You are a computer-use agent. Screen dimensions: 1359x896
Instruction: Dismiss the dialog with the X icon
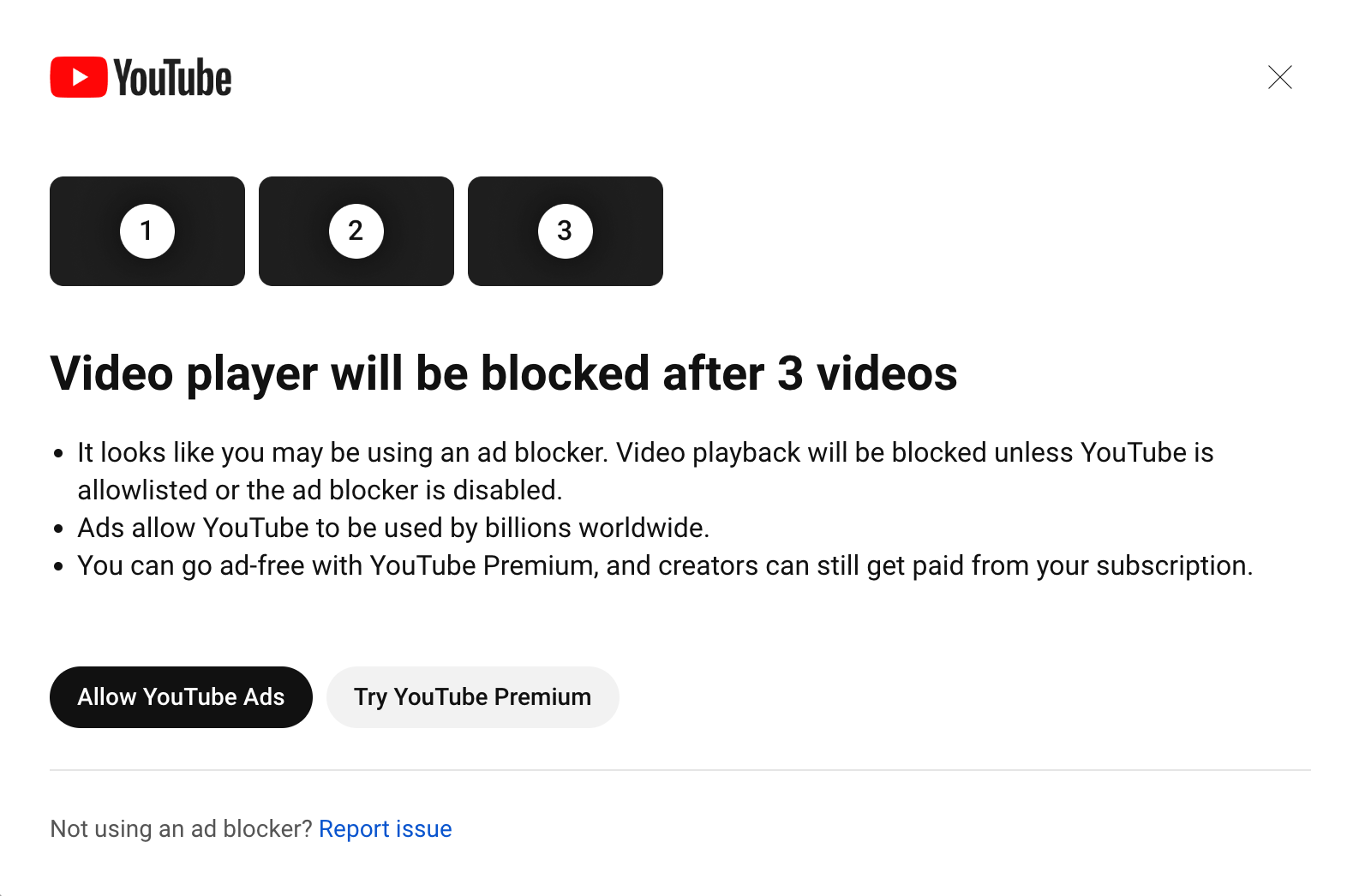tap(1279, 77)
